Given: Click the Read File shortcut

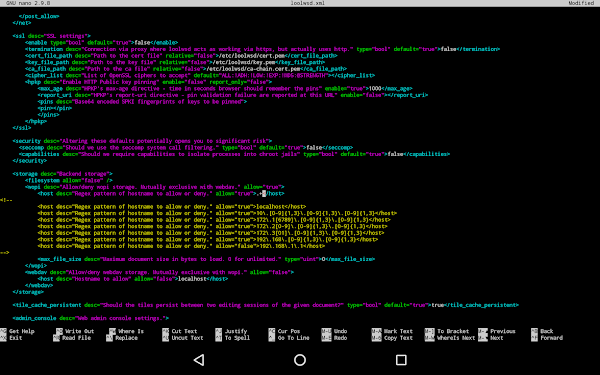Looking at the screenshot, I should (x=73, y=338).
